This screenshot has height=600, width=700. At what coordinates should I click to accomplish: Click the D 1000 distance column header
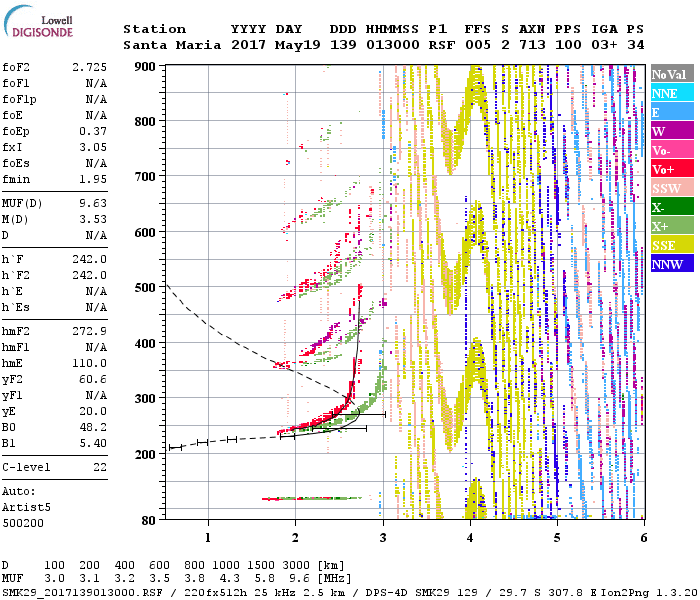click(x=225, y=566)
